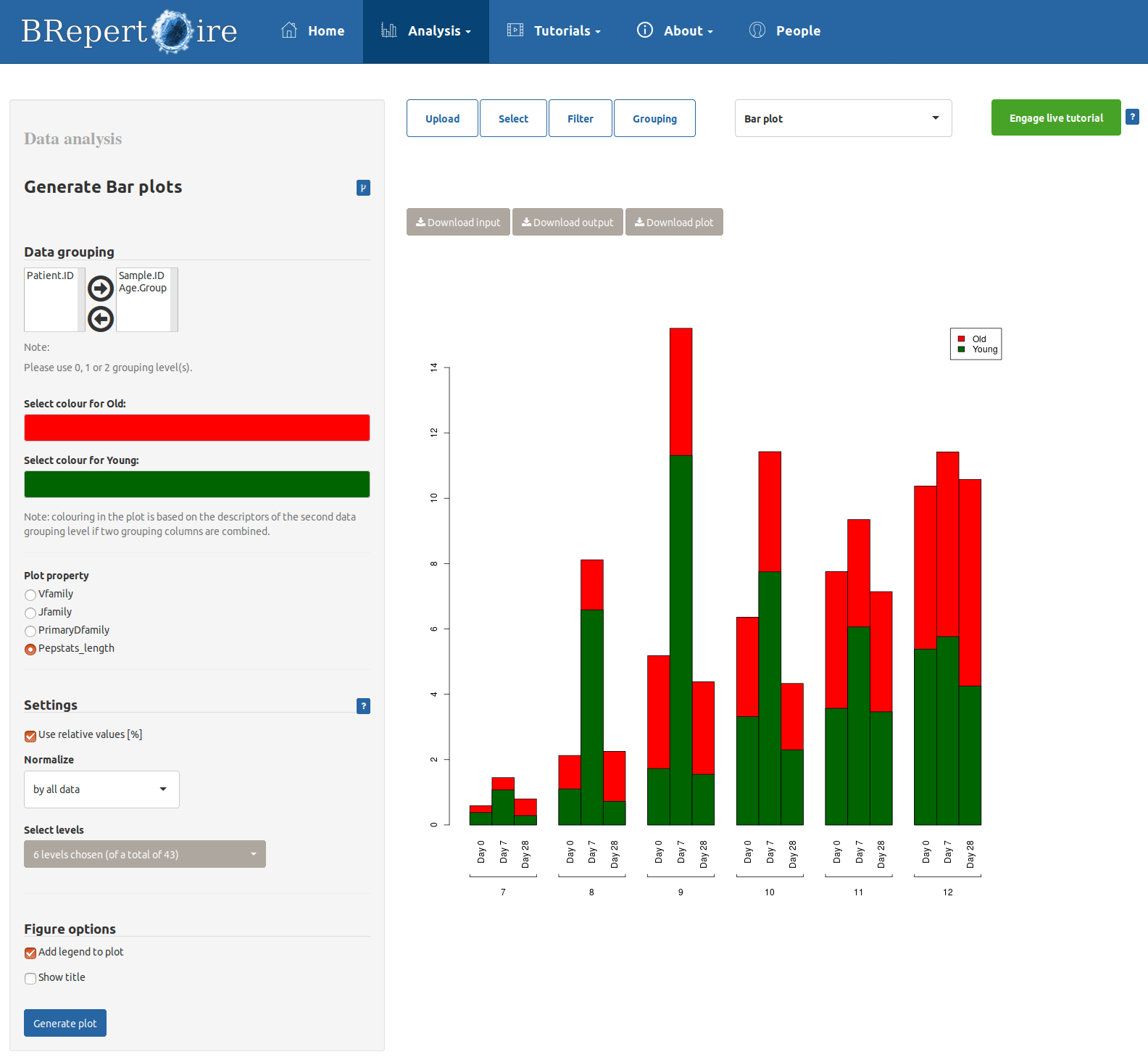Click the Home house icon
The height and width of the screenshot is (1057, 1148).
[x=289, y=30]
